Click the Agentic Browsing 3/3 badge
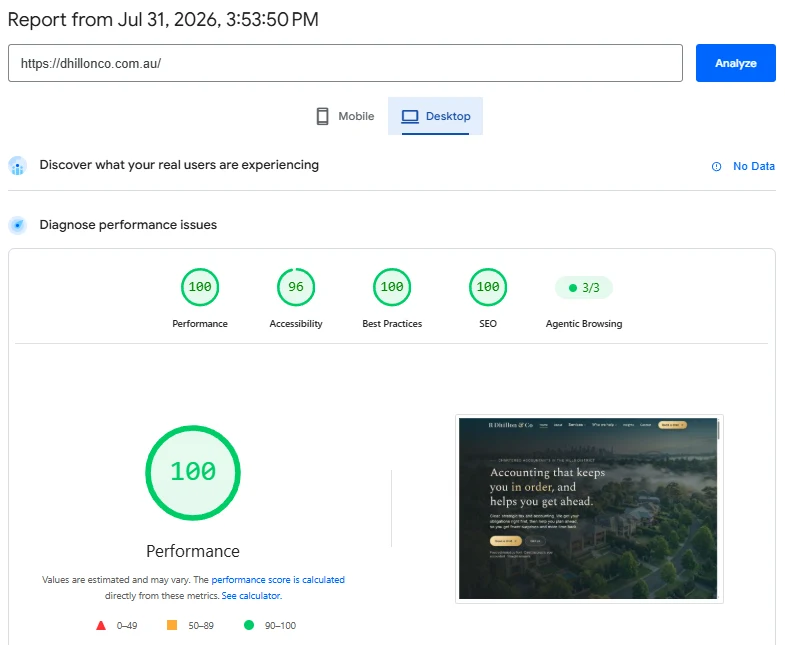 click(584, 287)
